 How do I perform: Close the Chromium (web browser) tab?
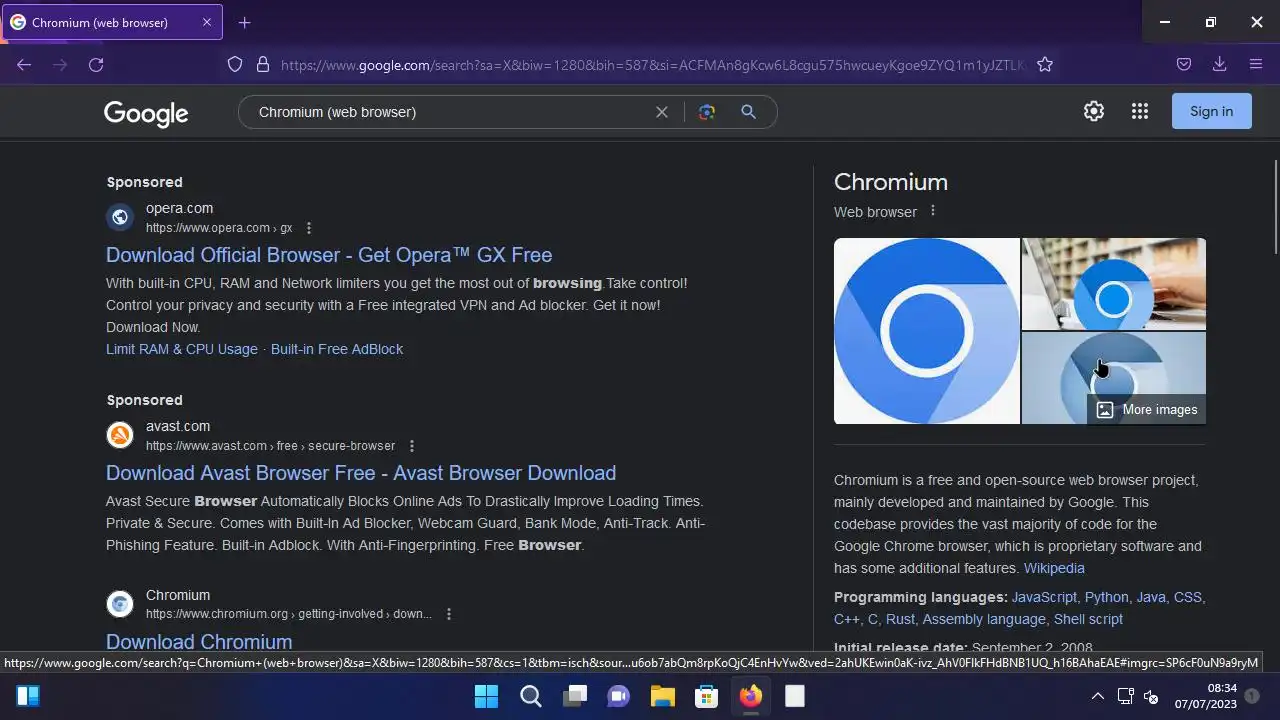208,22
